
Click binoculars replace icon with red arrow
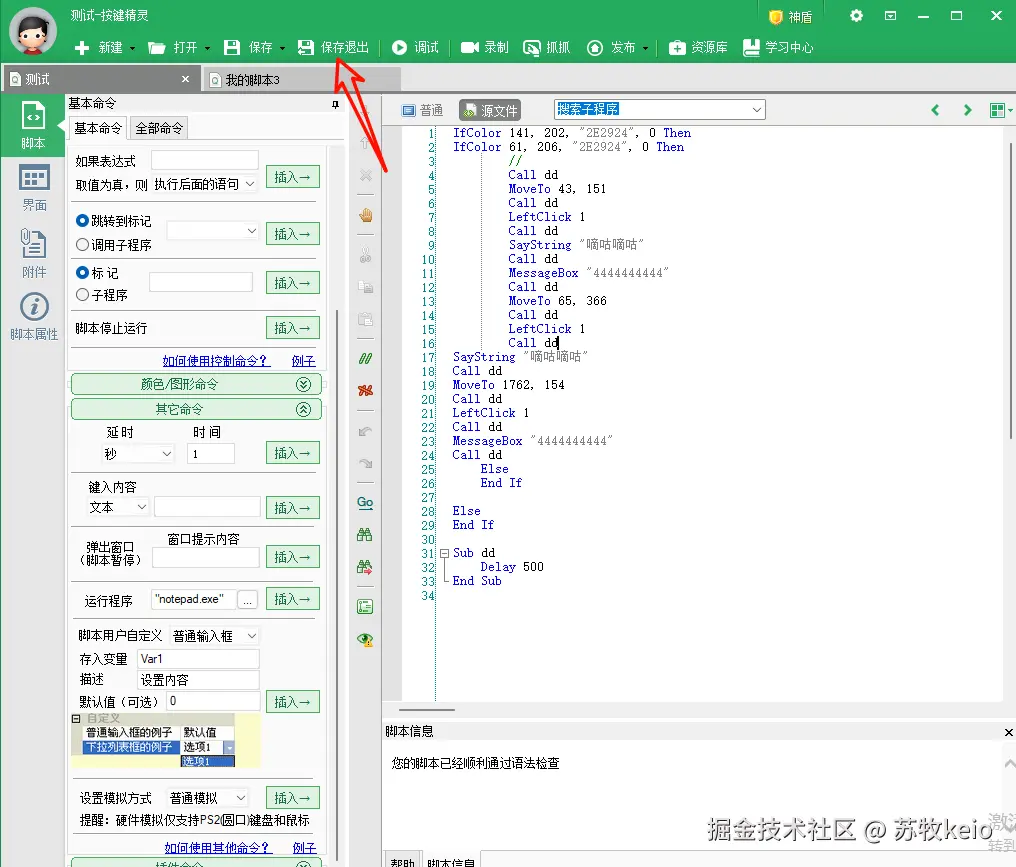365,568
